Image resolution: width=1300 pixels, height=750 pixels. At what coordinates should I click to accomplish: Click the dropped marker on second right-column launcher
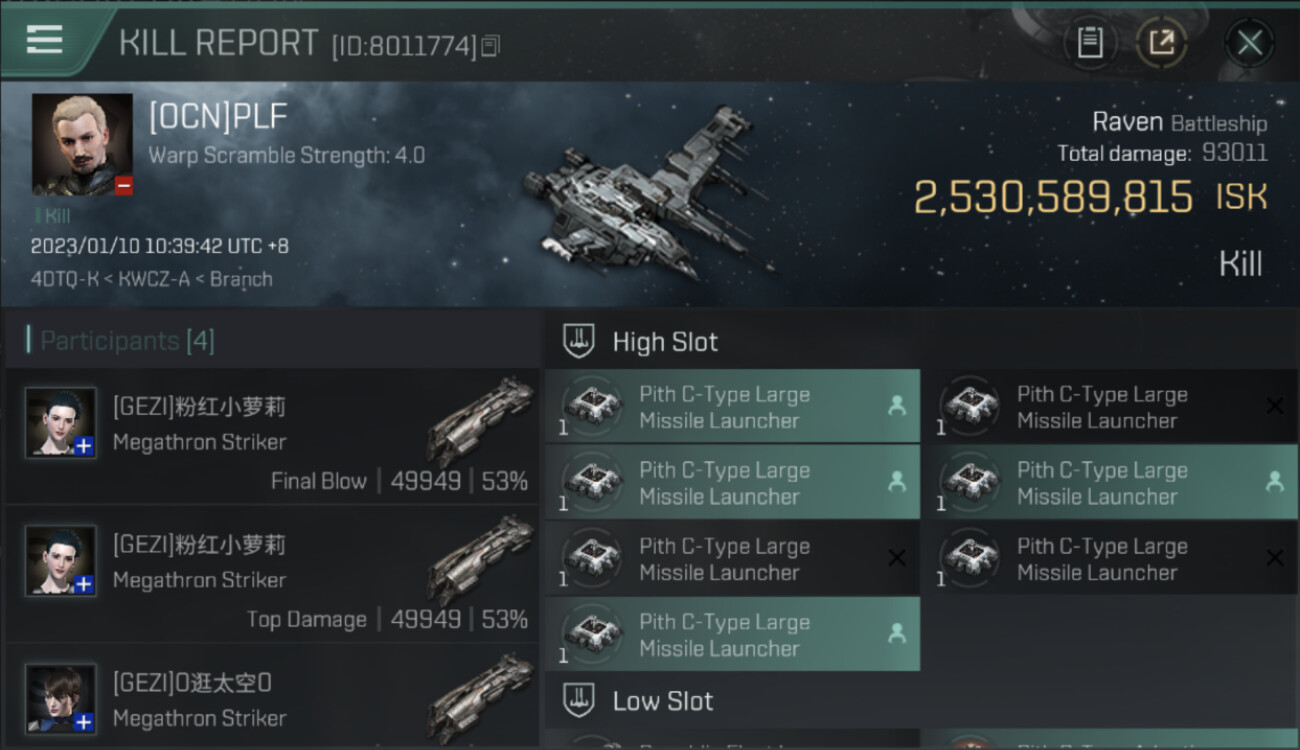point(1274,482)
